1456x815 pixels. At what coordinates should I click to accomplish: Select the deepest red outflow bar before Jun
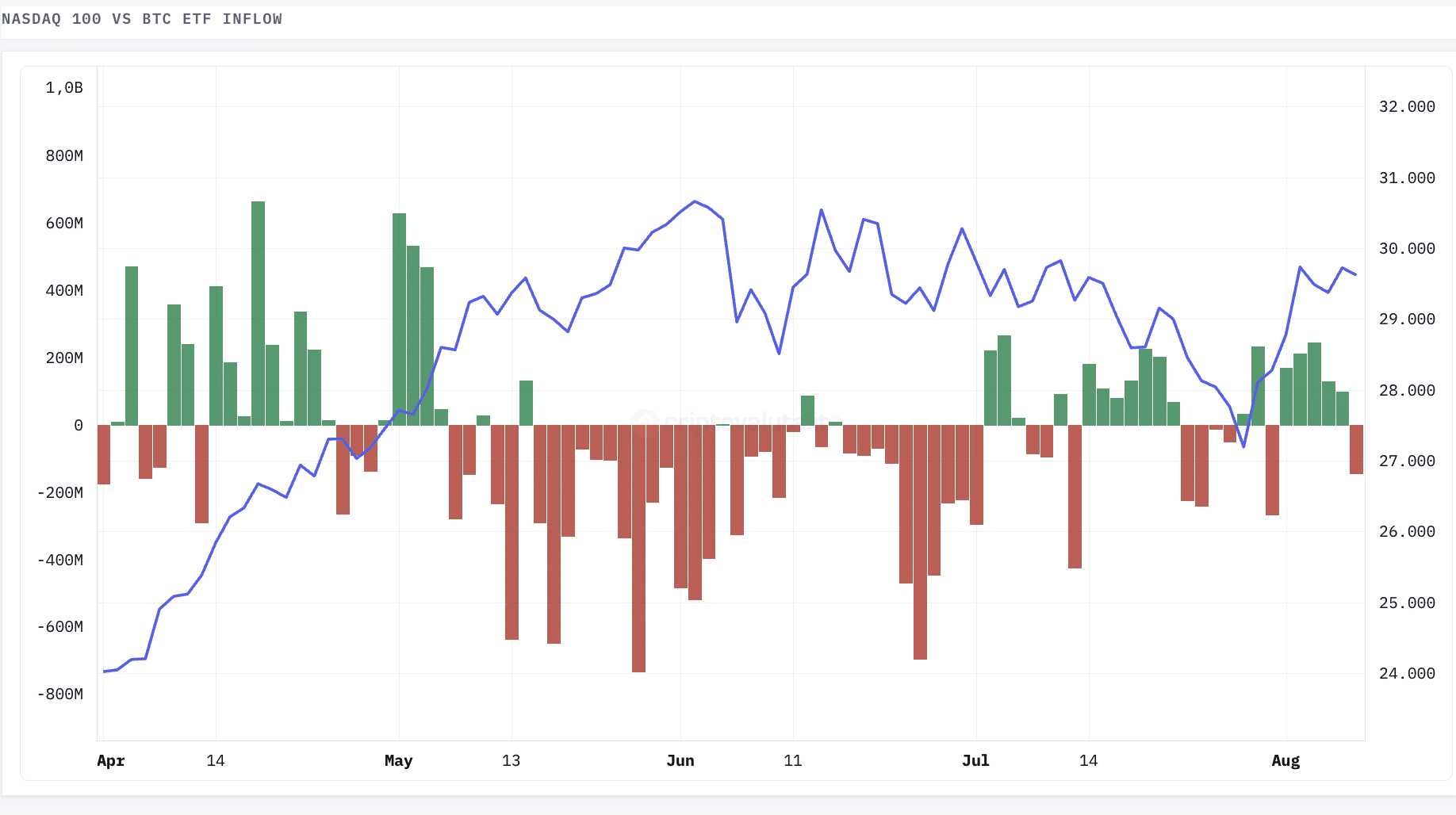click(638, 549)
